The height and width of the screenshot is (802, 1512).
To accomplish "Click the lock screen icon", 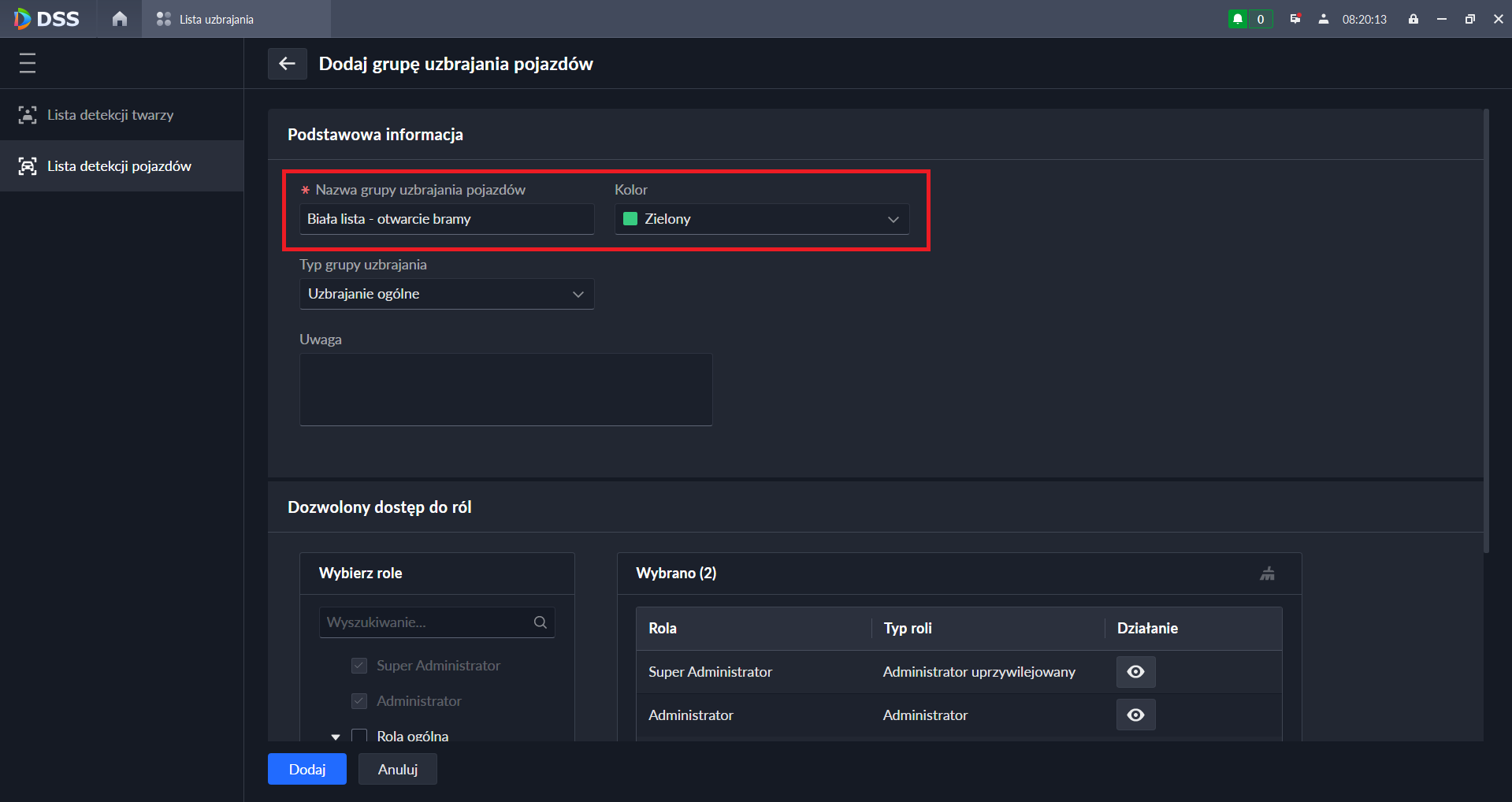I will (1414, 19).
